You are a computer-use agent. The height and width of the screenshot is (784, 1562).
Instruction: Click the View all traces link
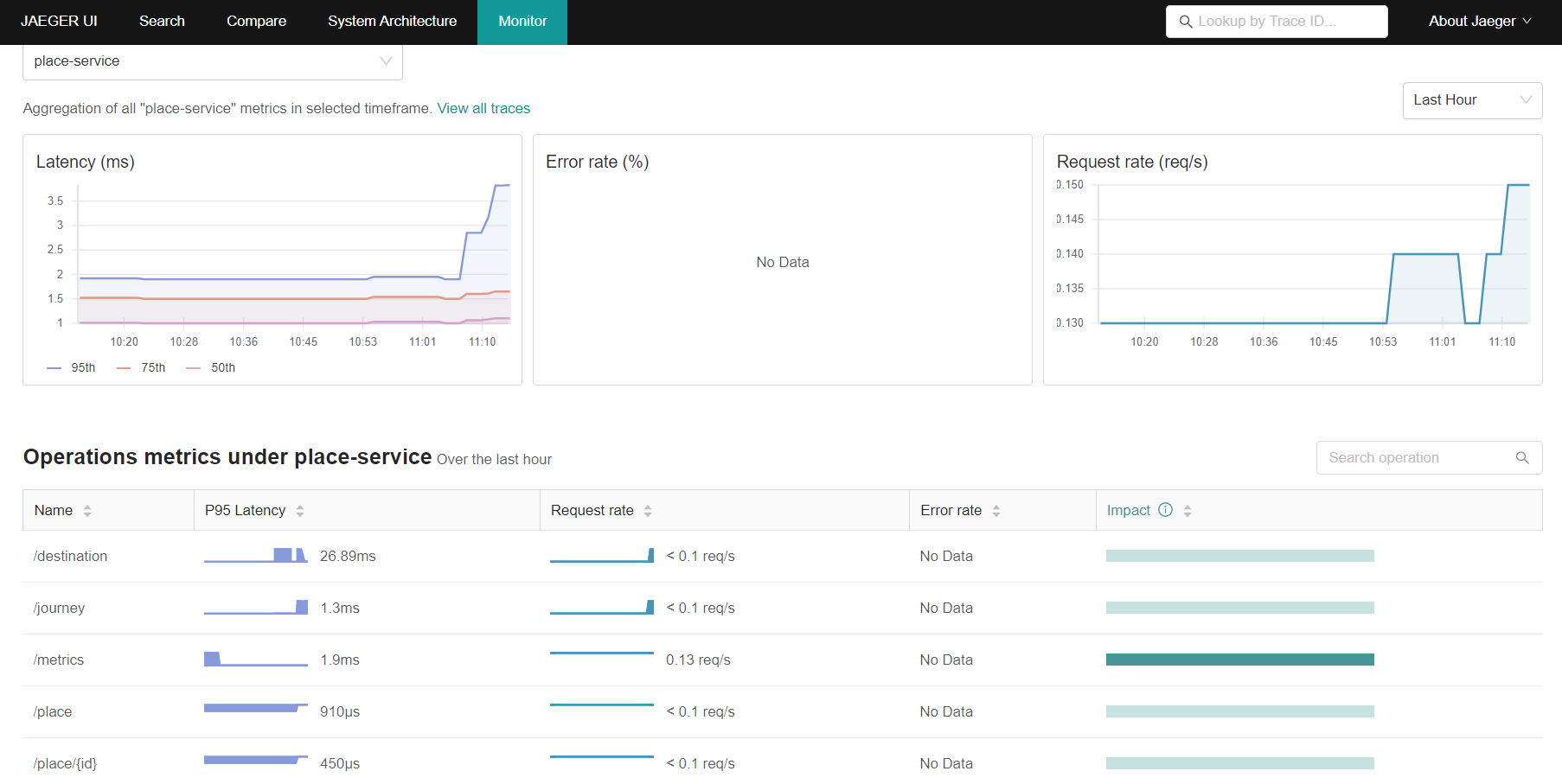tap(483, 108)
